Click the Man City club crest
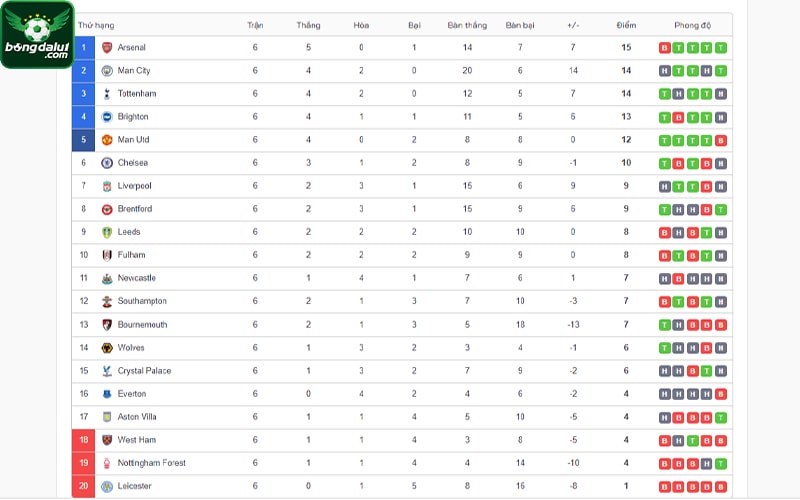Screen dimensions: 800x500 click(107, 70)
